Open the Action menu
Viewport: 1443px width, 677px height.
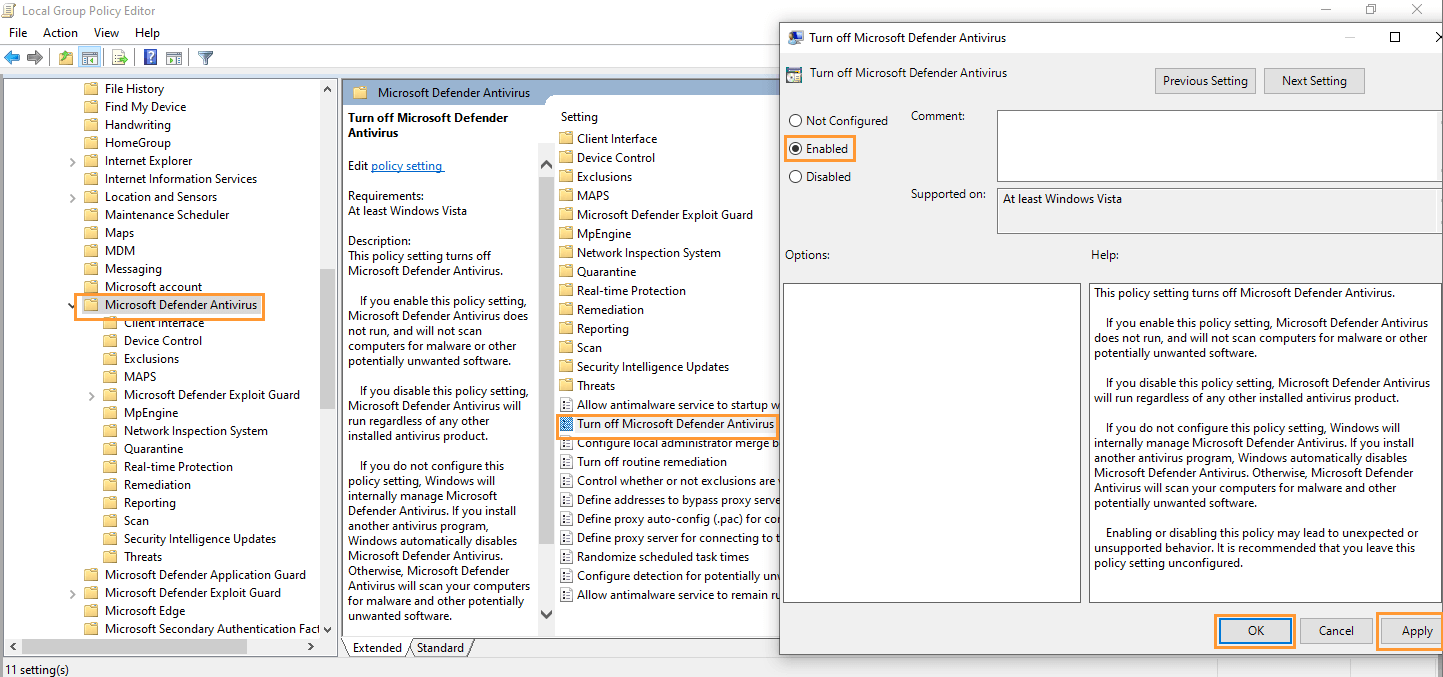click(x=60, y=33)
